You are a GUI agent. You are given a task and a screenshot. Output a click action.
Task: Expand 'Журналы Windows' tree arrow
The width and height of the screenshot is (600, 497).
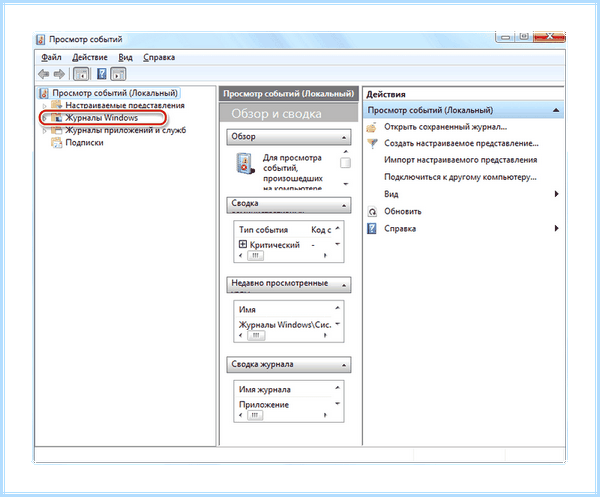(45, 118)
